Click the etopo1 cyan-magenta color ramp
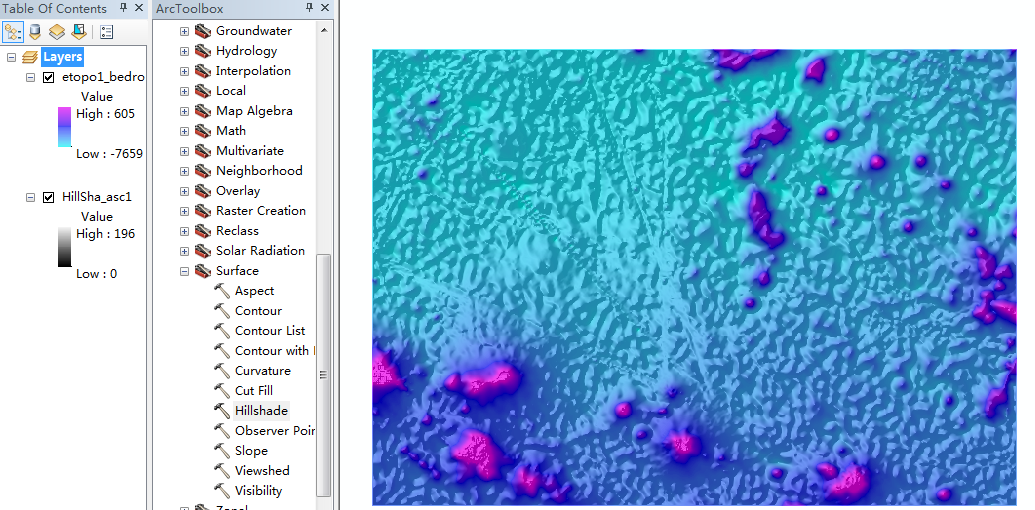This screenshot has height=510, width=1035. [65, 127]
